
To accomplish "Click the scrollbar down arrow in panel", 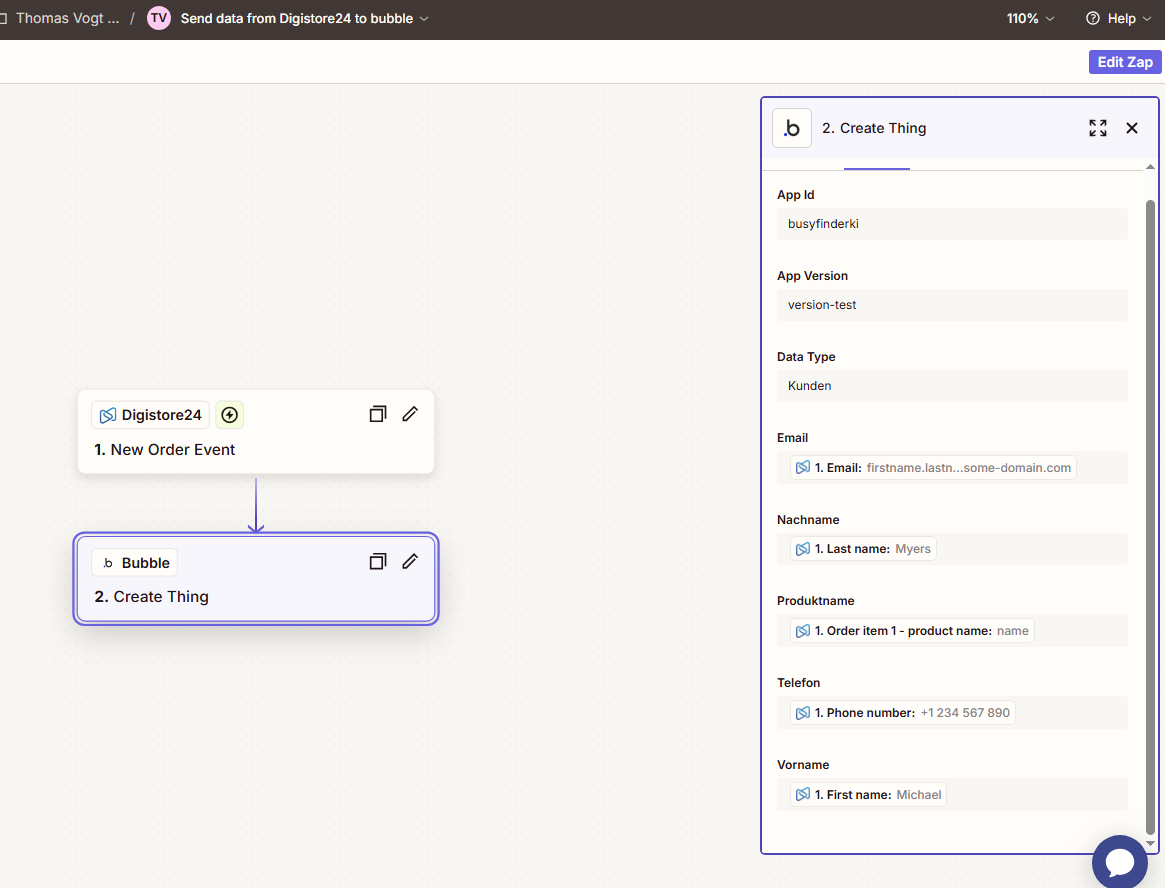I will click(x=1150, y=843).
